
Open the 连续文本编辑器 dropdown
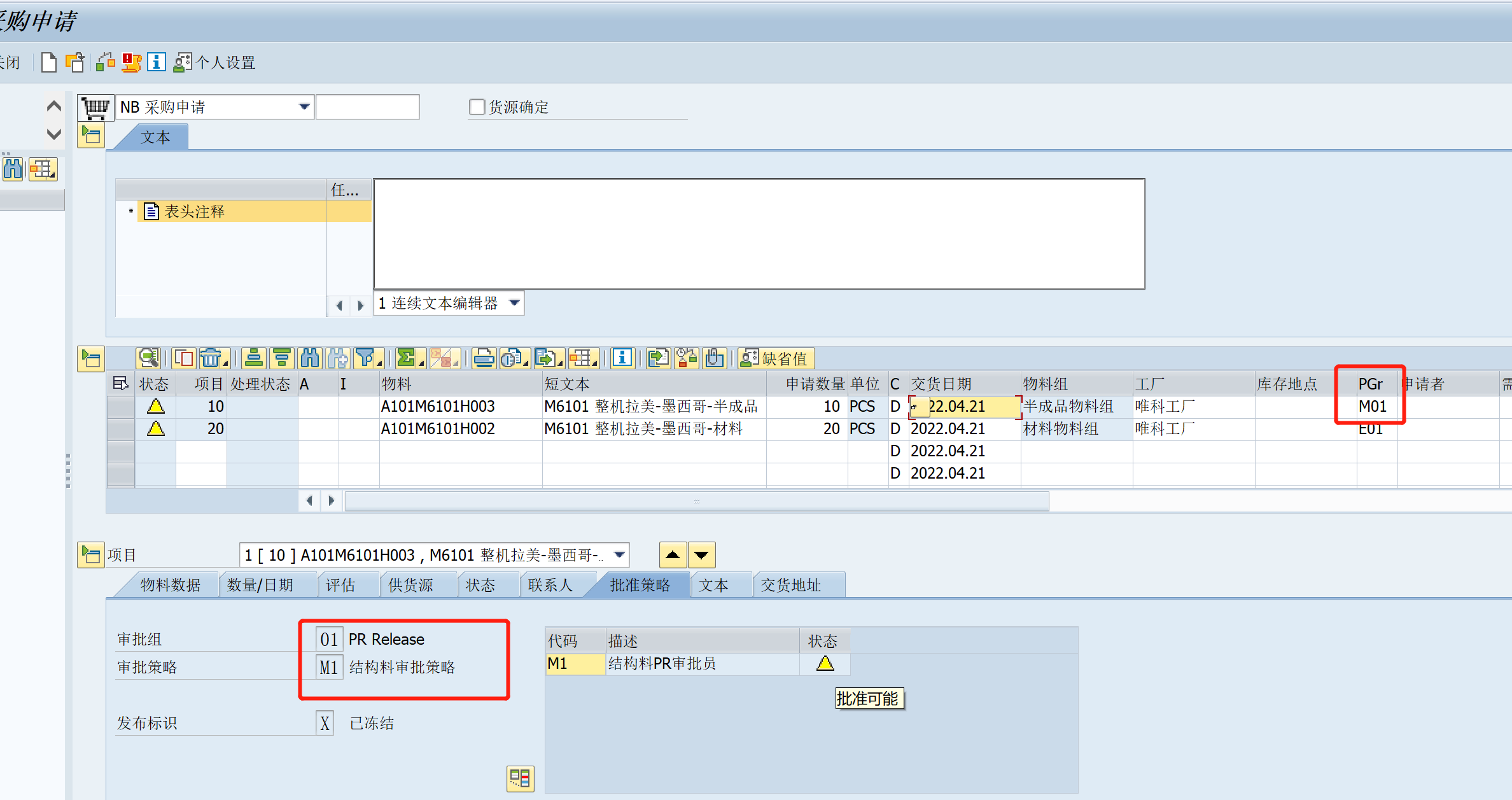[513, 303]
